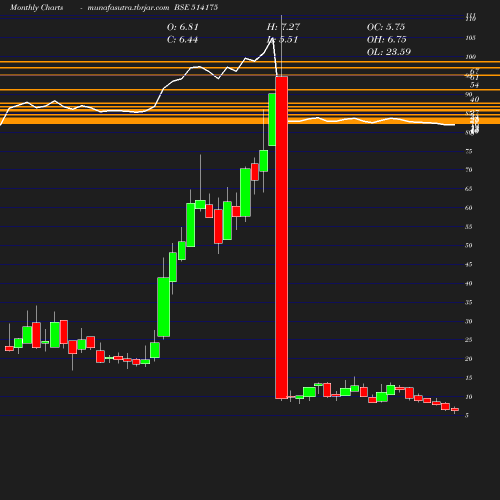Select the 'O: 6.81' open value

183,27
